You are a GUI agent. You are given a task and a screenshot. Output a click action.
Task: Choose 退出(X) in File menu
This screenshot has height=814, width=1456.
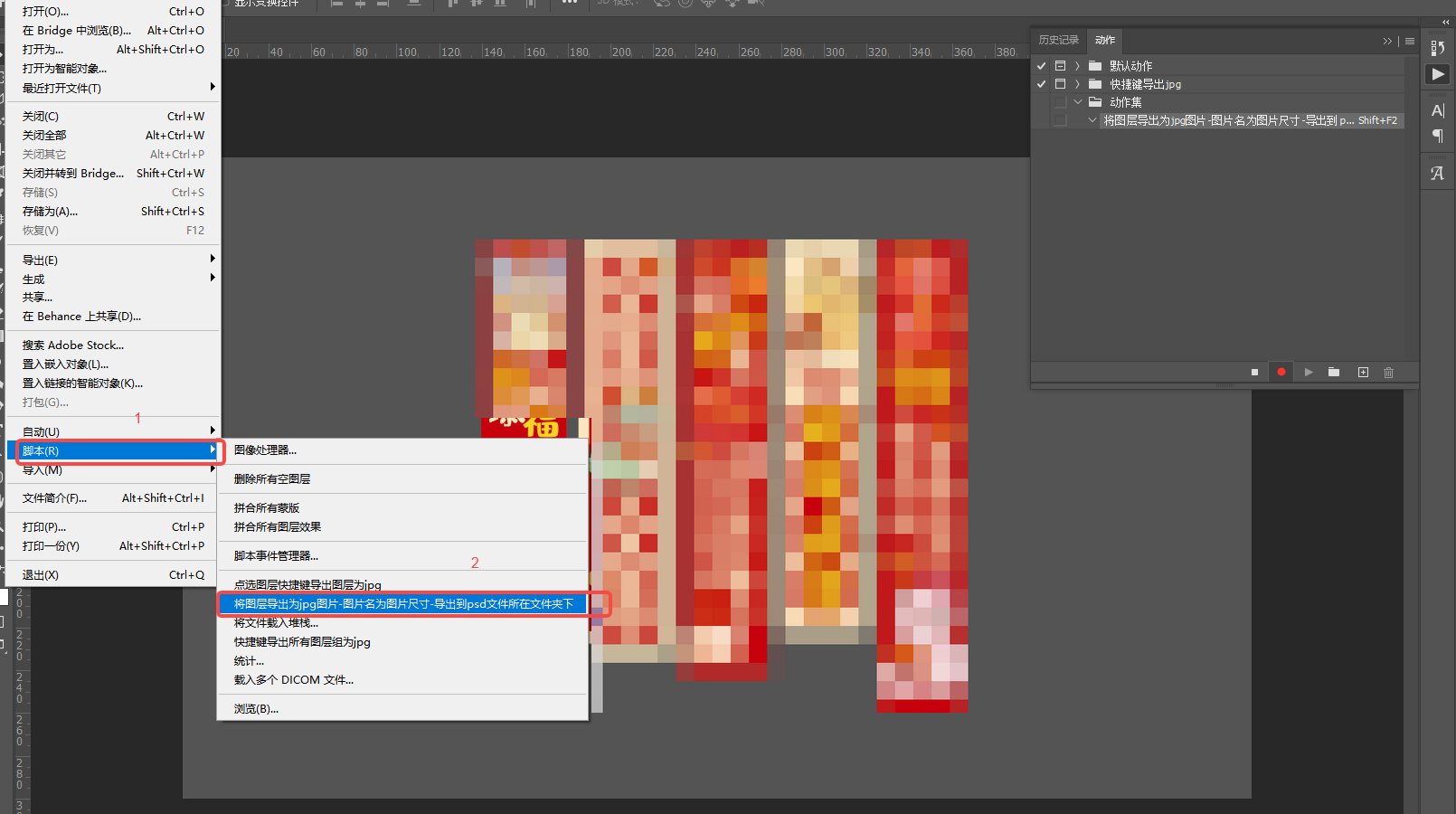(x=114, y=574)
